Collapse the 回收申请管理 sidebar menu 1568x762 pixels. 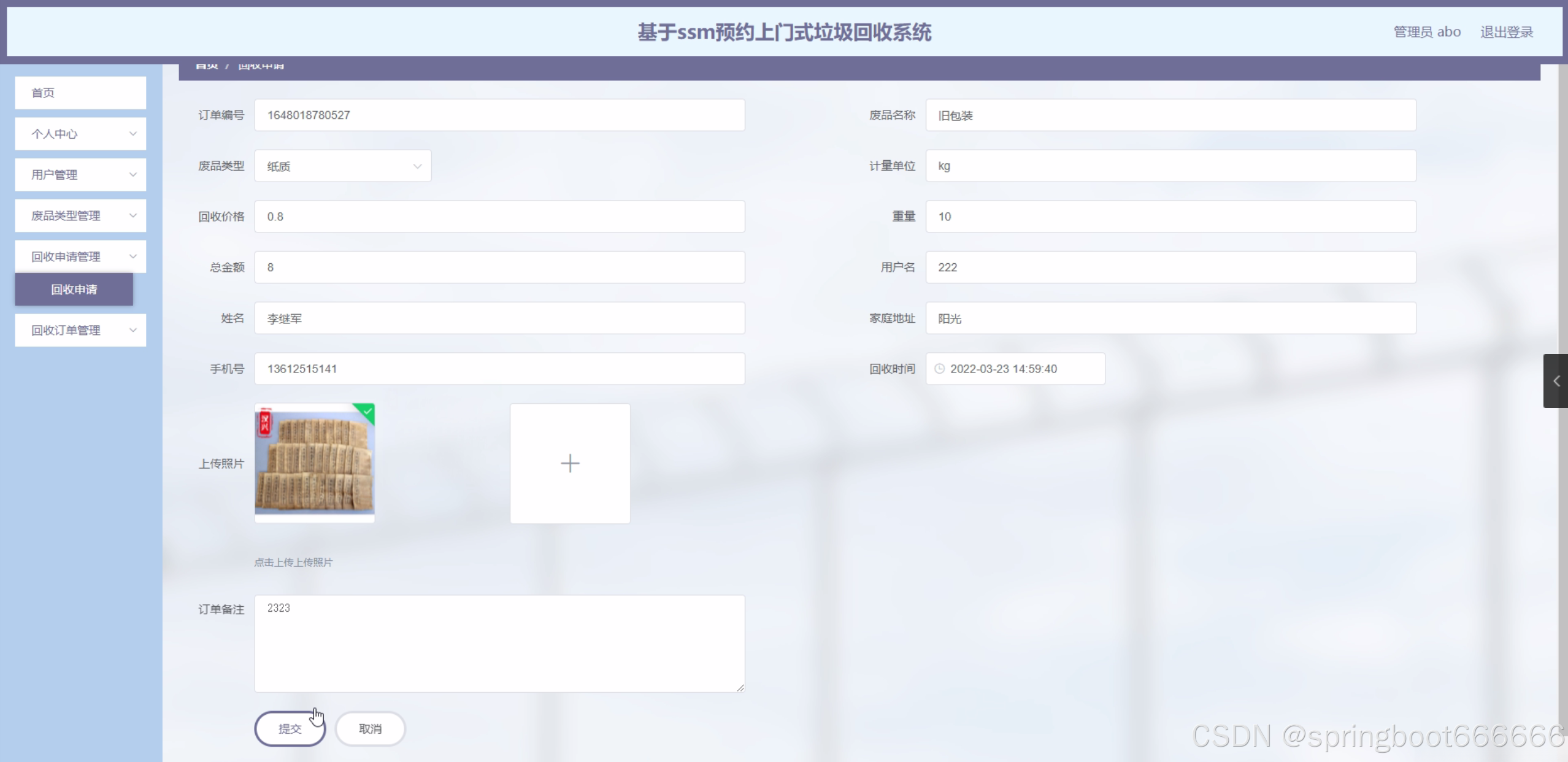point(80,256)
